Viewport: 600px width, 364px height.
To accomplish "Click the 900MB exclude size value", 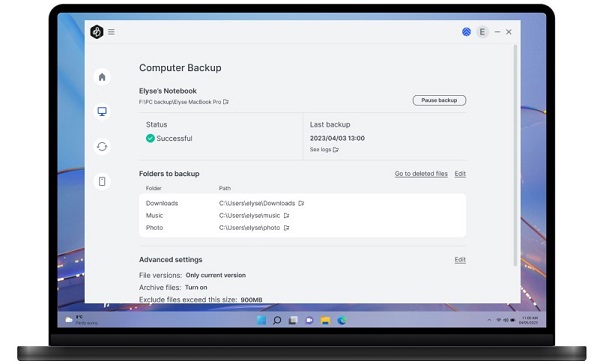I will pos(251,300).
